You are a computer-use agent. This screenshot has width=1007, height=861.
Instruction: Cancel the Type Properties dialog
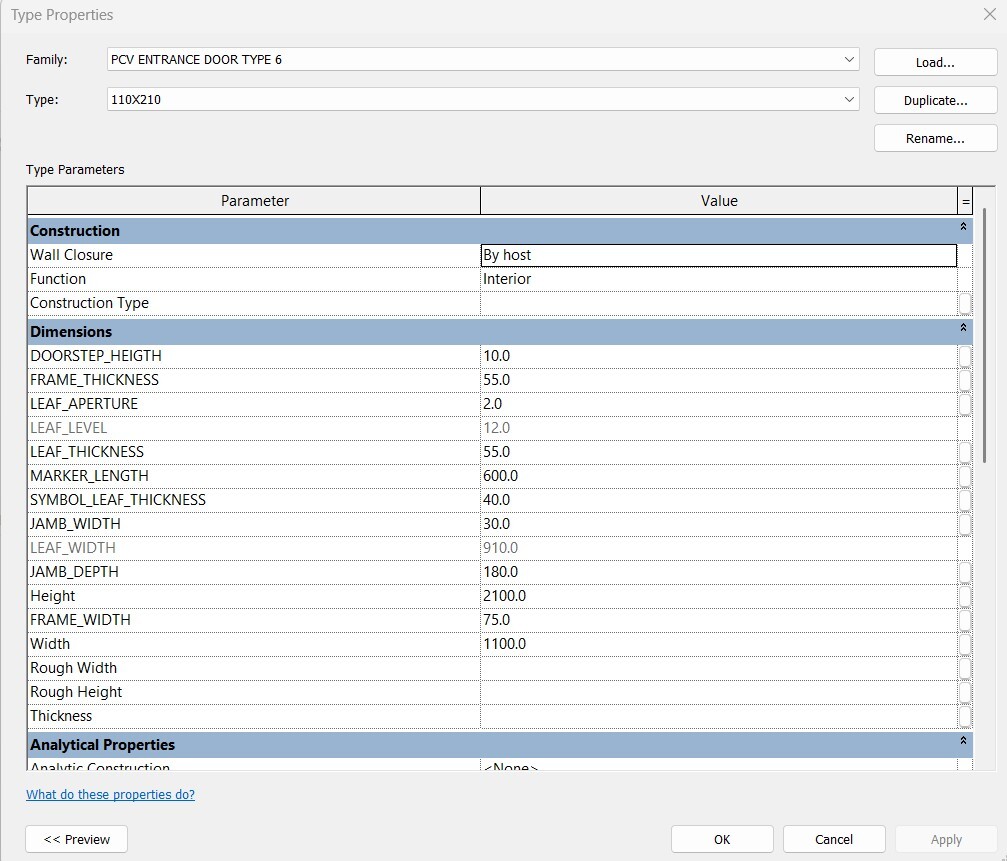pyautogui.click(x=834, y=839)
